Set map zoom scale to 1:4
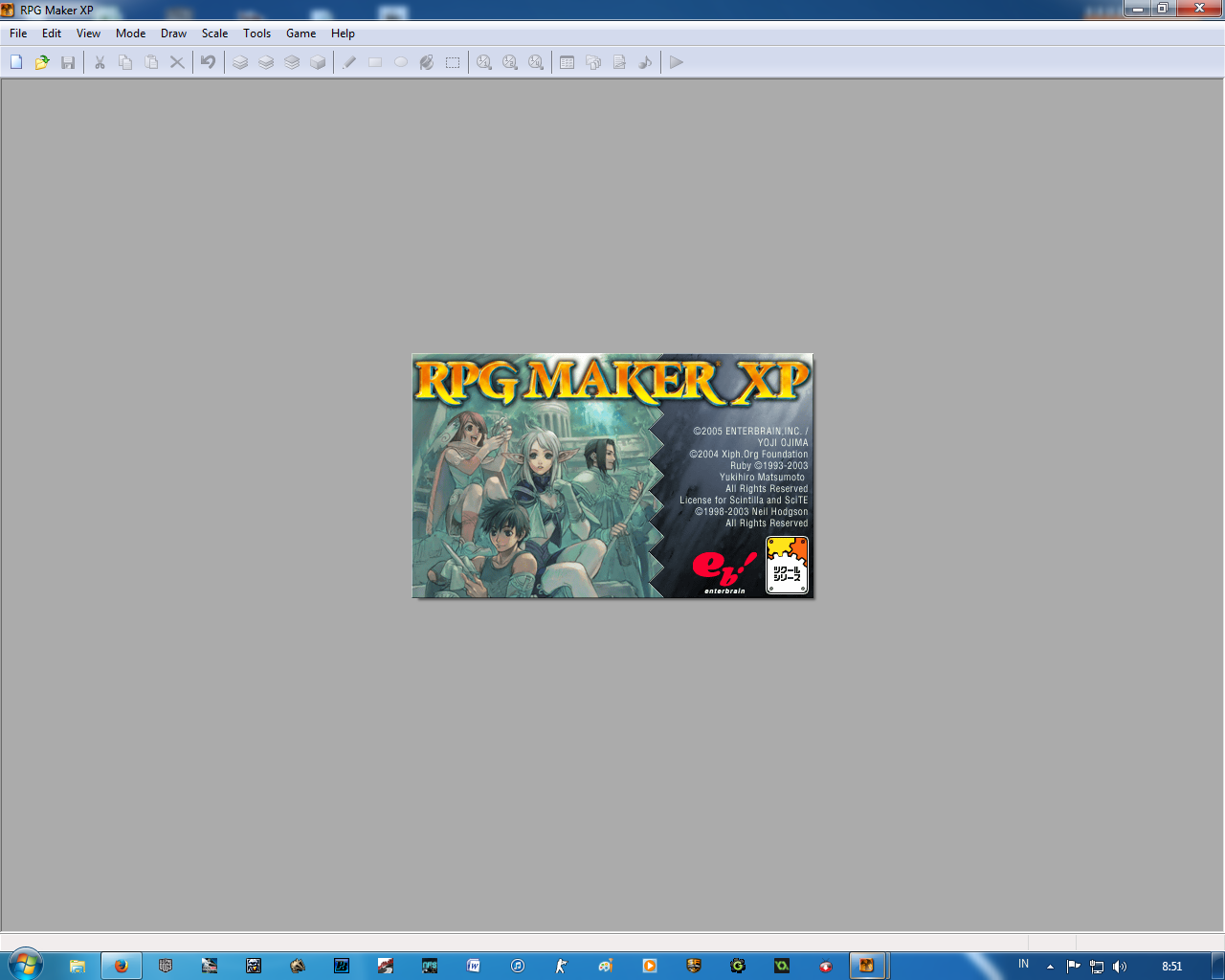Viewport: 1225px width, 980px height. [536, 62]
